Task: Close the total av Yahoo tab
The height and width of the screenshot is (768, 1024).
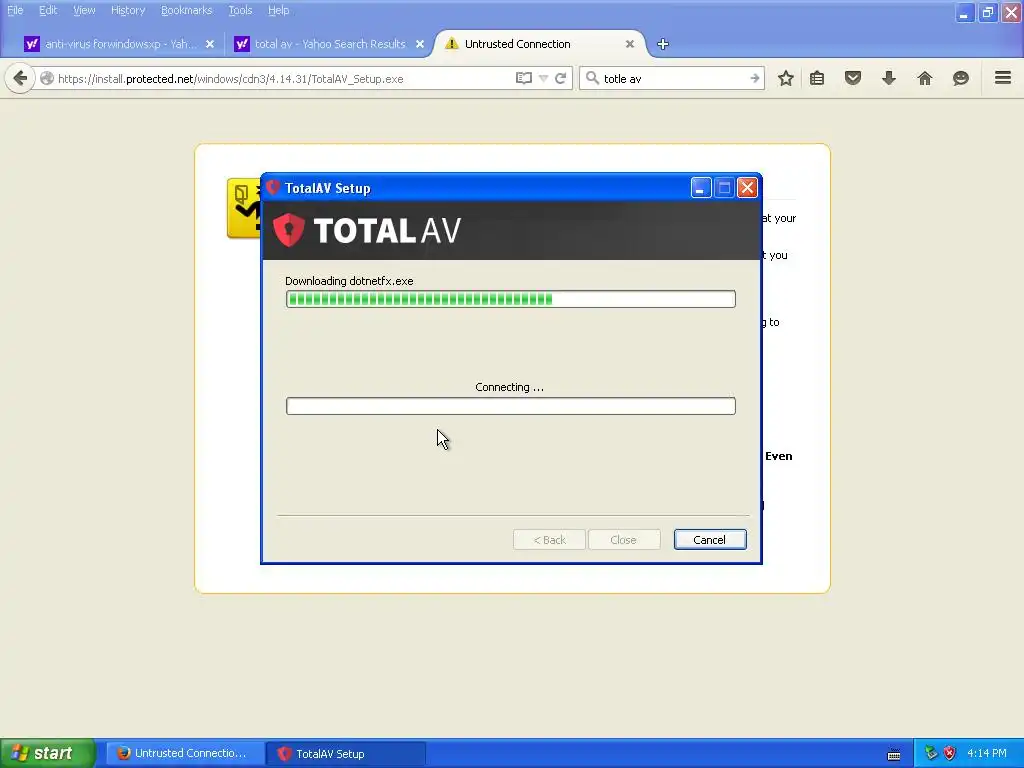Action: (420, 44)
